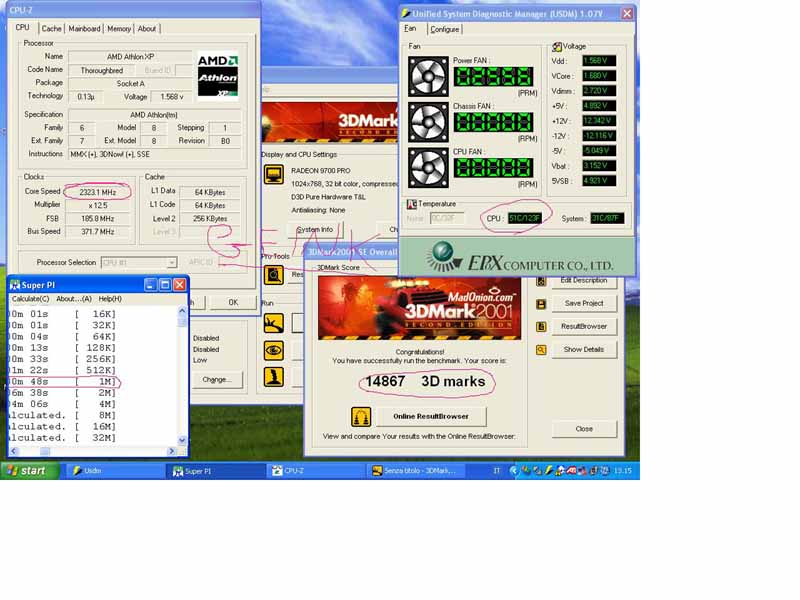Click the Voltage section icon in USDM
This screenshot has height=600, width=800.
pyautogui.click(x=557, y=47)
